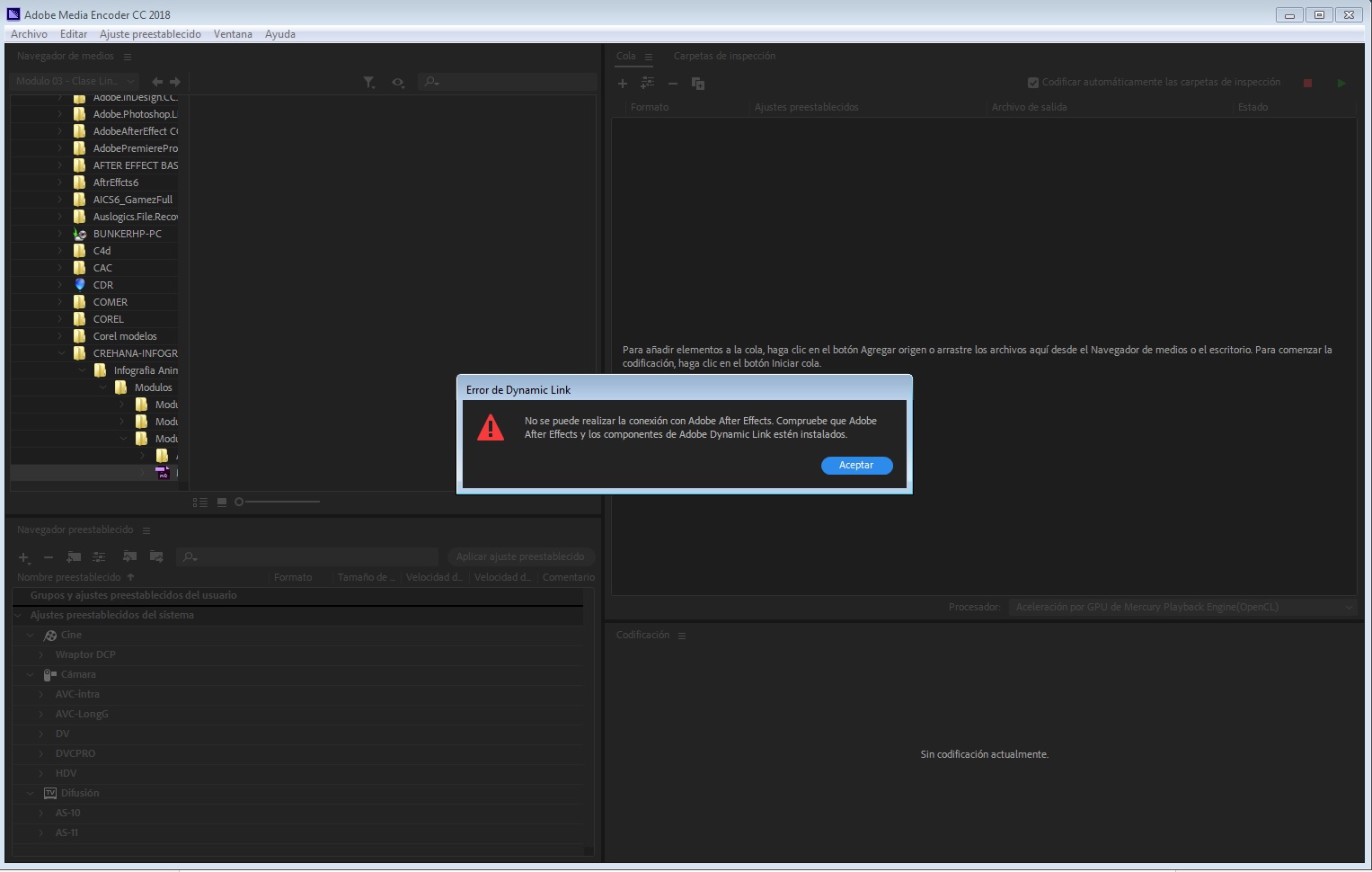Click the Comentario column header

pyautogui.click(x=568, y=577)
